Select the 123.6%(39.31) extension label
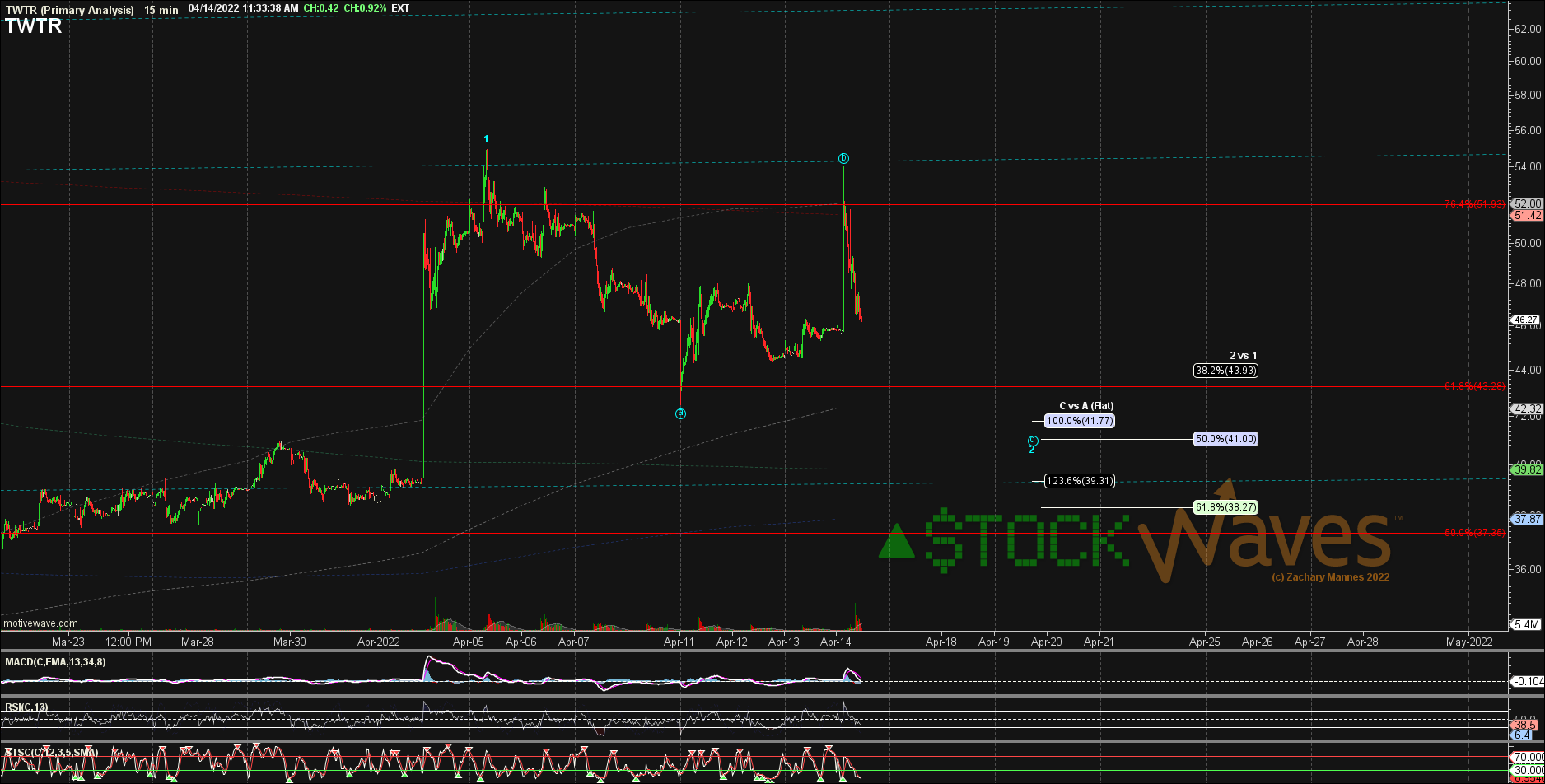1545x784 pixels. click(x=1080, y=481)
